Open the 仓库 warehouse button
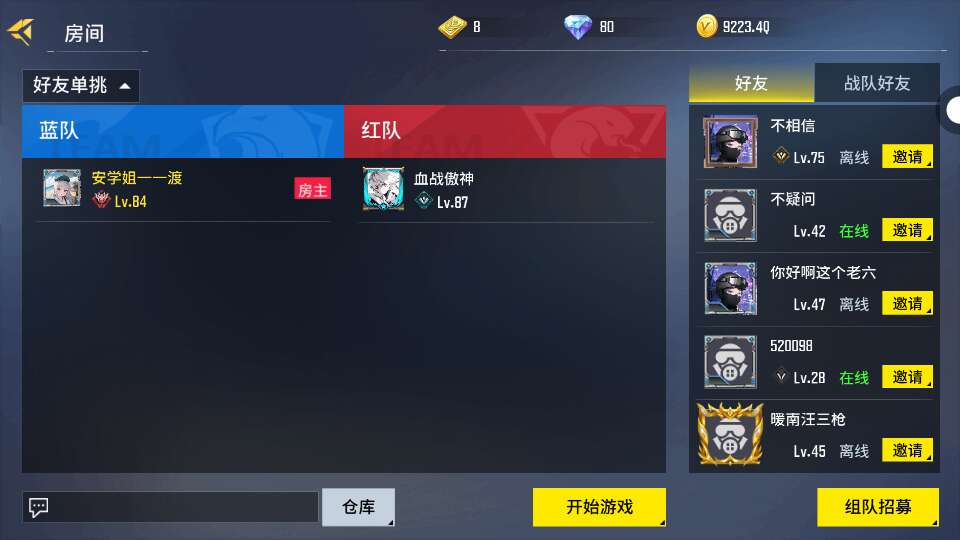 tap(358, 507)
